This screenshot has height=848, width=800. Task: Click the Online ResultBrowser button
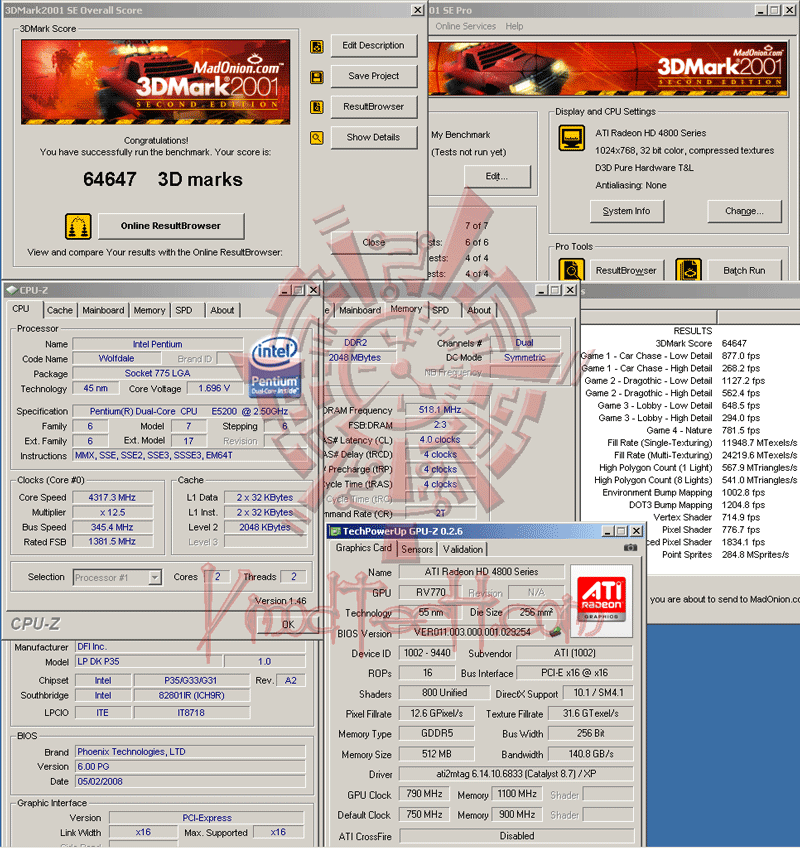click(x=171, y=226)
